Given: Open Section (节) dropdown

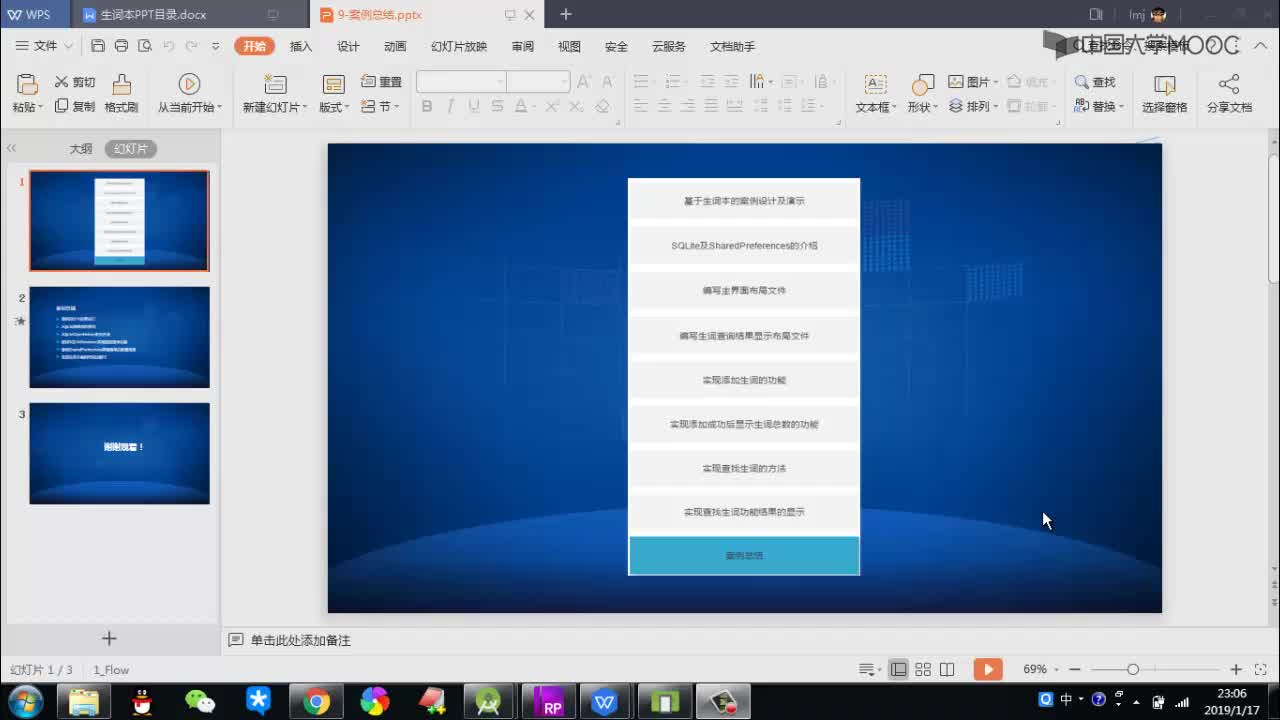Looking at the screenshot, I should pyautogui.click(x=381, y=106).
